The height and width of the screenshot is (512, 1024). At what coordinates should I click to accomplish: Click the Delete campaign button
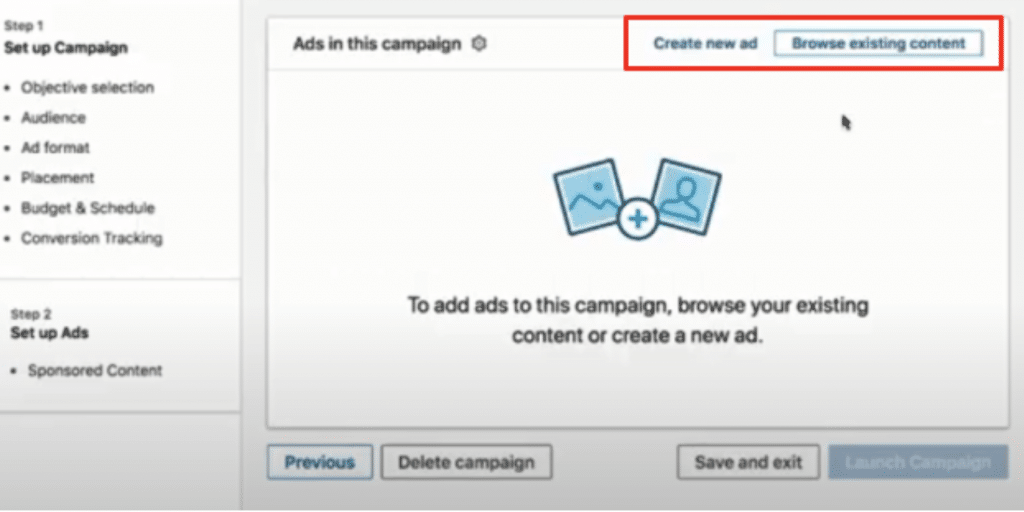pyautogui.click(x=466, y=462)
